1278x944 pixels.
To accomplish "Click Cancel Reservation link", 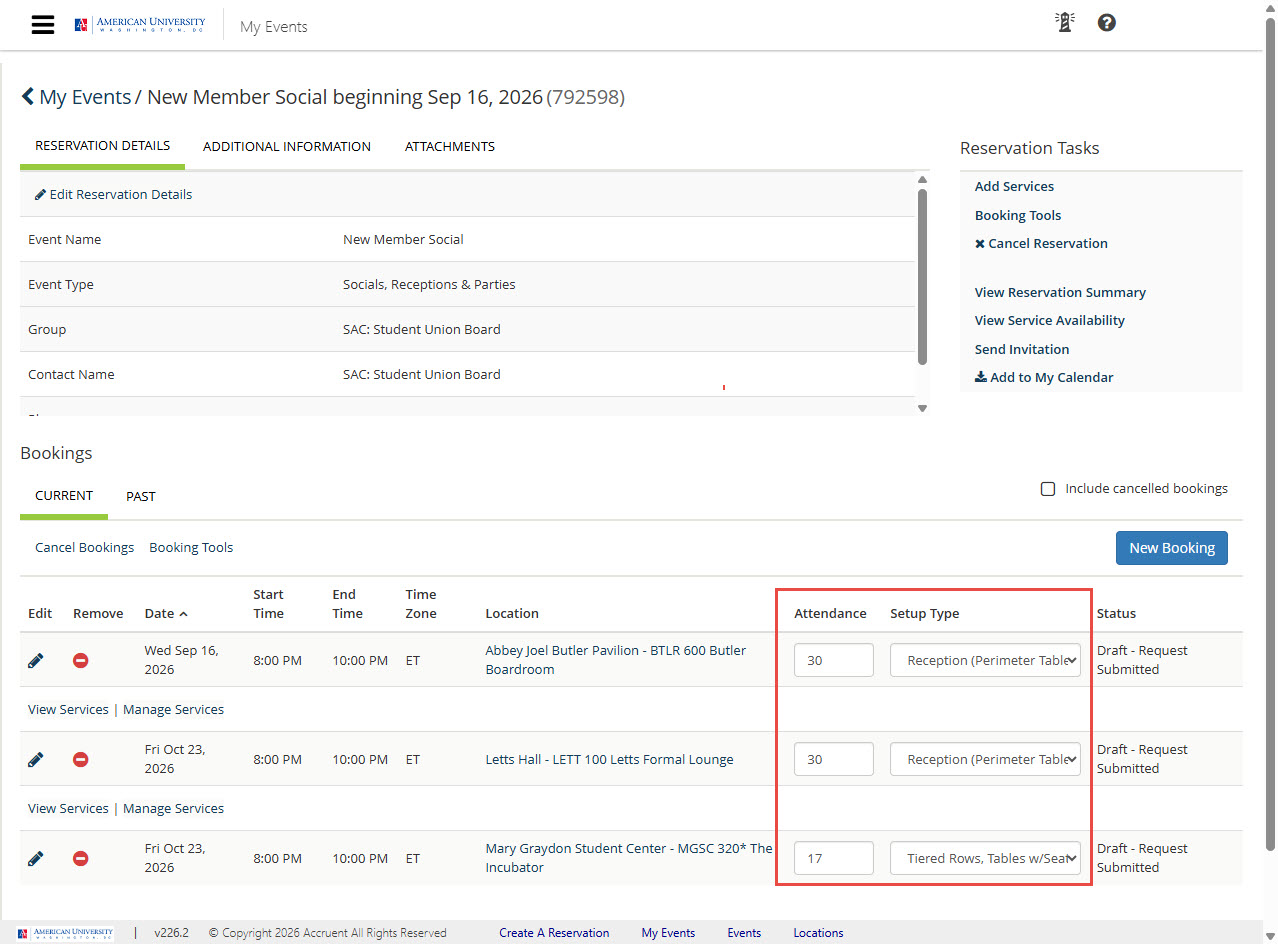I will pyautogui.click(x=1041, y=243).
